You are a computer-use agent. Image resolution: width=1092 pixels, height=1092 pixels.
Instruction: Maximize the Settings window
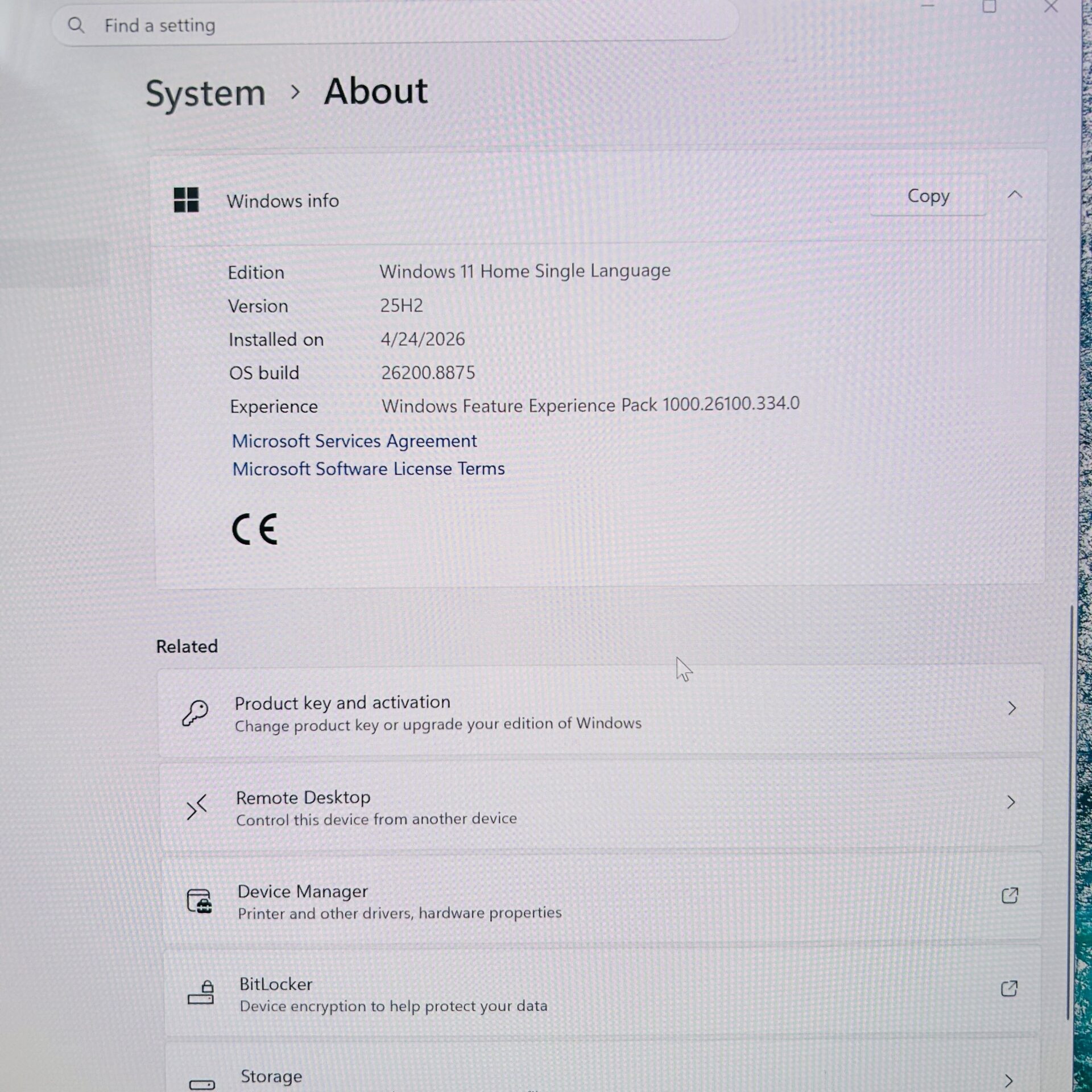pos(990,7)
